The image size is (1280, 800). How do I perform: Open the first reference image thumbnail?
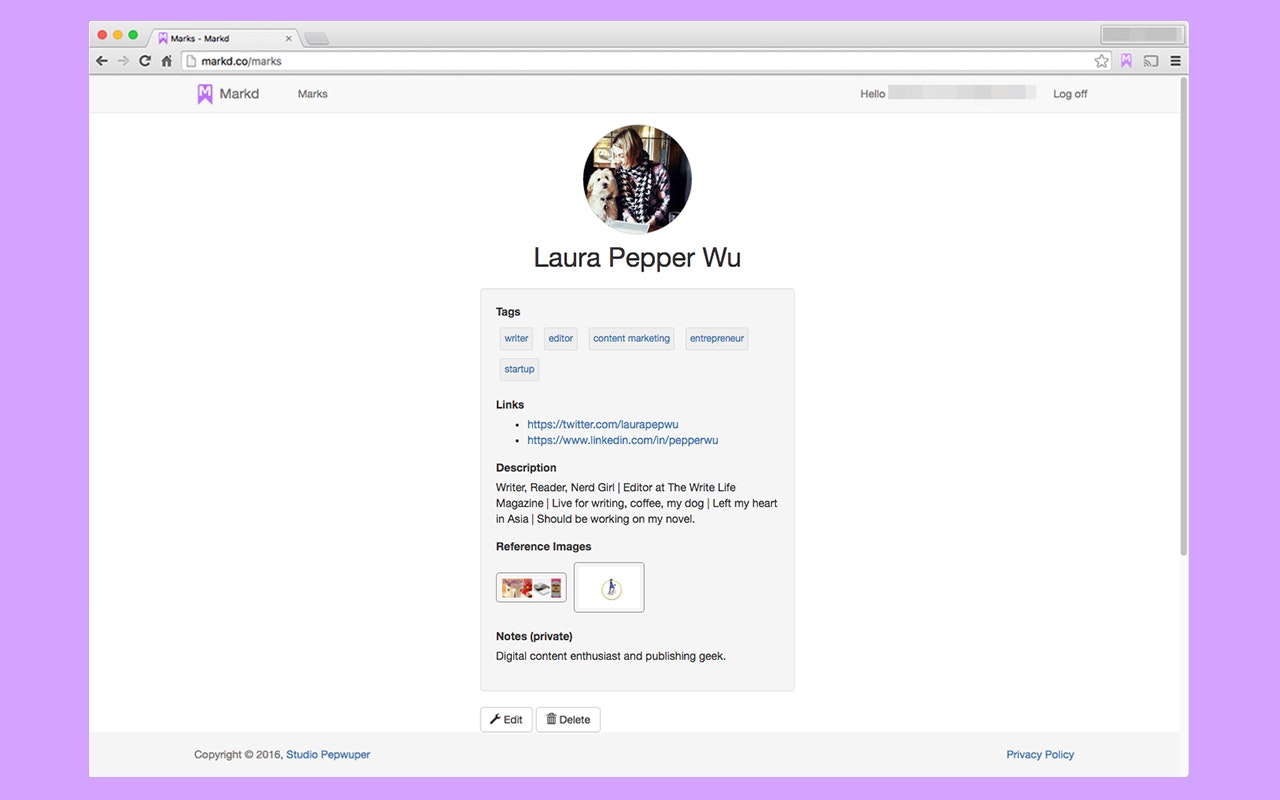click(x=531, y=587)
